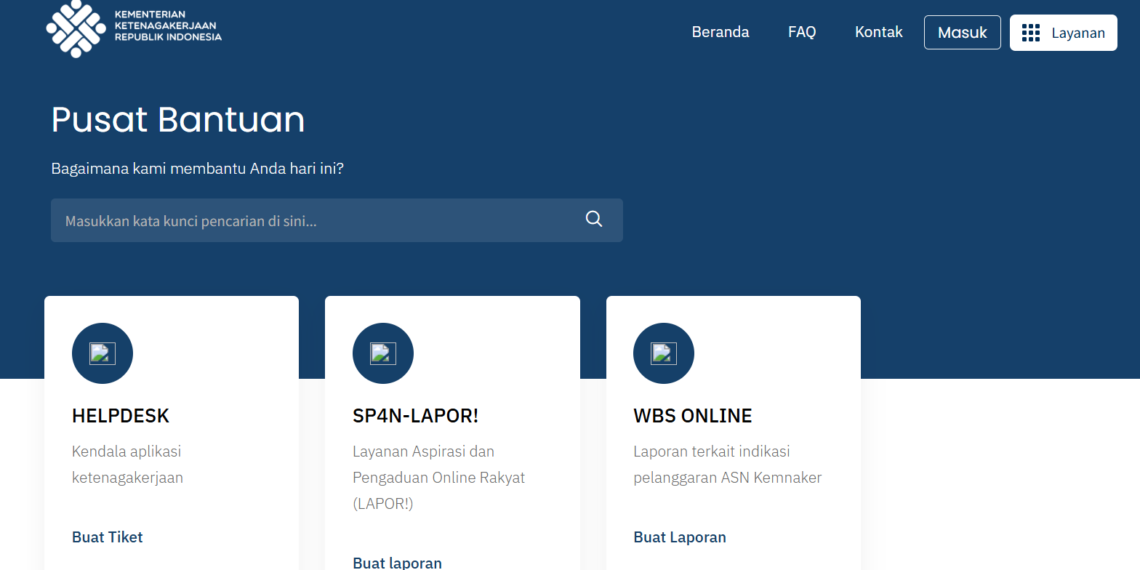Screen dimensions: 1140x570
Task: Click Buat laporan under SP4N-LAPOR!
Action: (x=397, y=562)
